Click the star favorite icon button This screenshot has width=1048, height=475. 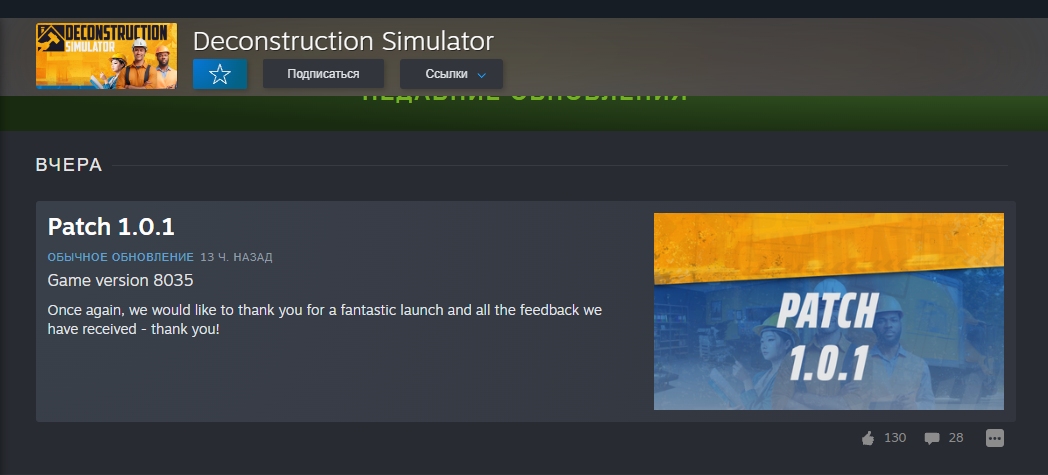pos(220,74)
